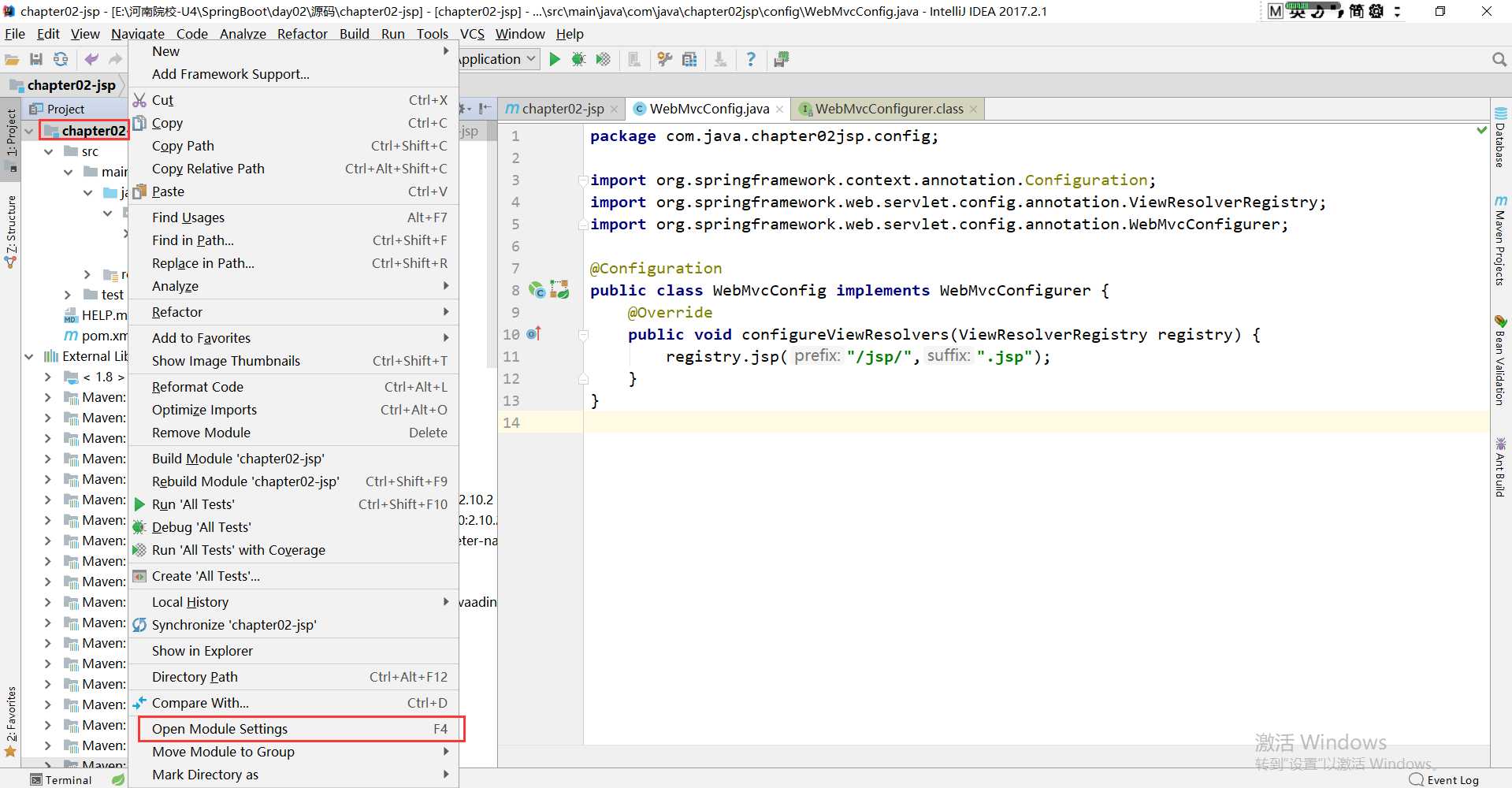The height and width of the screenshot is (788, 1512).
Task: Click the Synchronize icon in the toolbar
Action: click(61, 59)
